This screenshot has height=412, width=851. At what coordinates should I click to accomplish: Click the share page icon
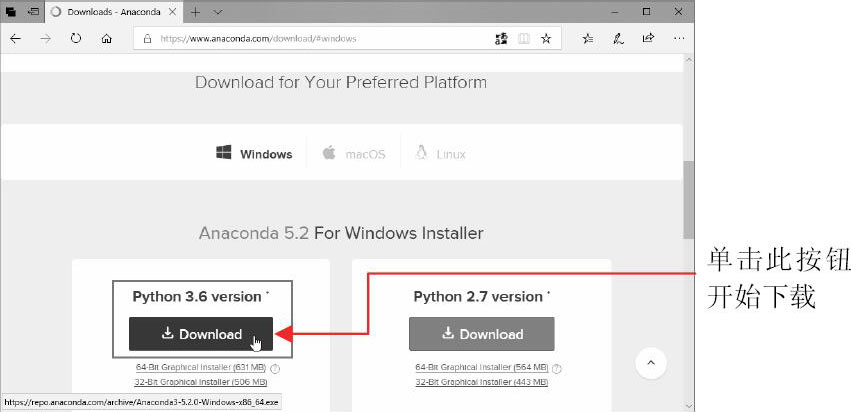[x=648, y=39]
